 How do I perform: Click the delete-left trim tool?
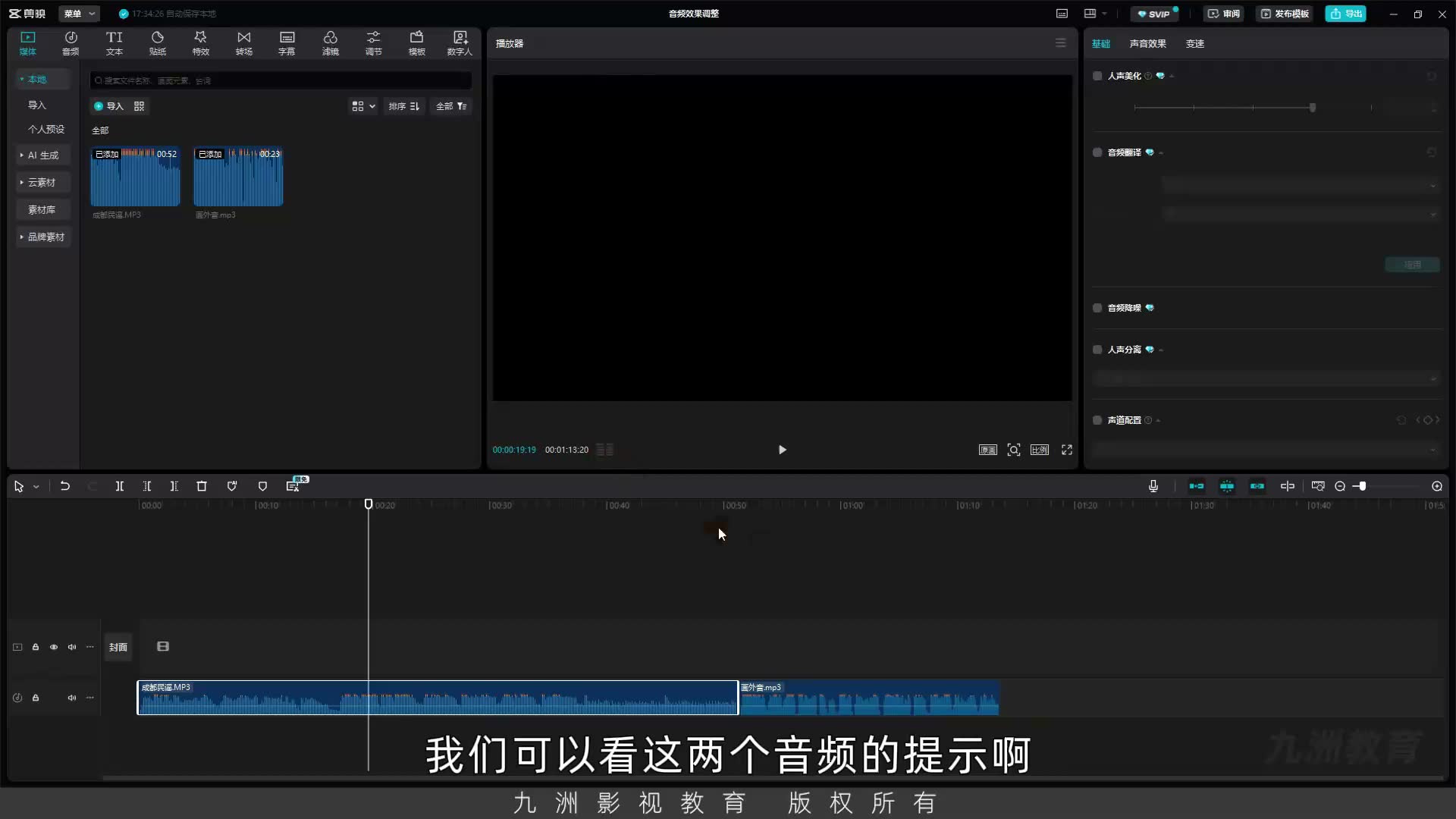pos(147,486)
